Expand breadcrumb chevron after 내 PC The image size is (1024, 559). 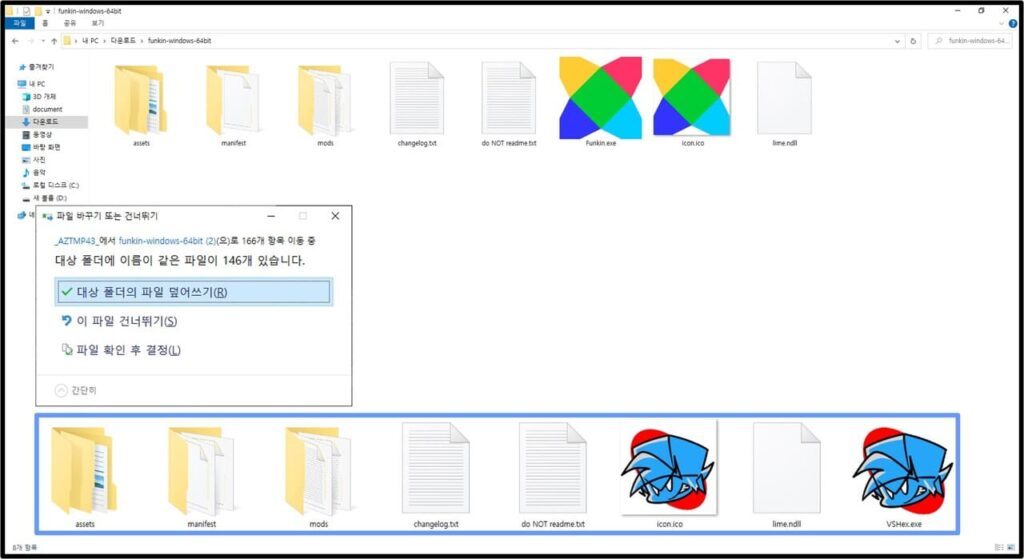click(104, 40)
